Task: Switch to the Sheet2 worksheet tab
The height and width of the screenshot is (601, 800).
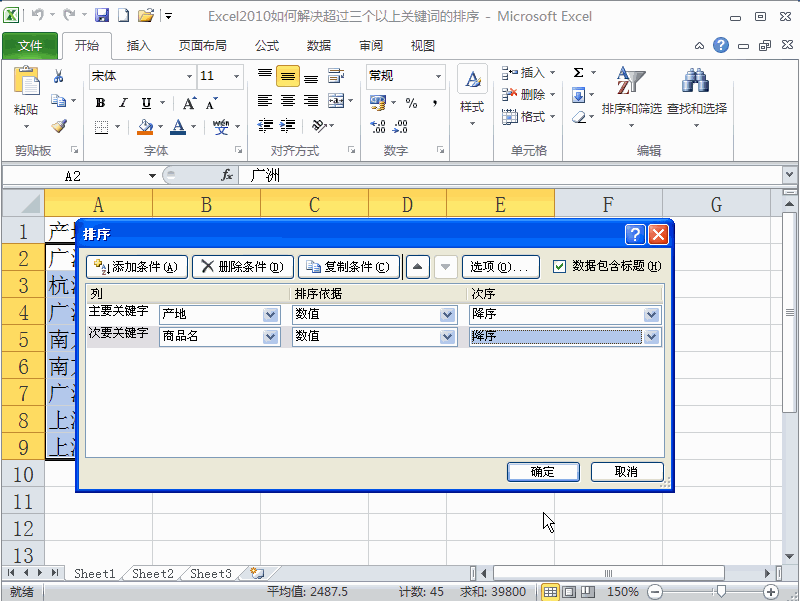Action: [153, 573]
